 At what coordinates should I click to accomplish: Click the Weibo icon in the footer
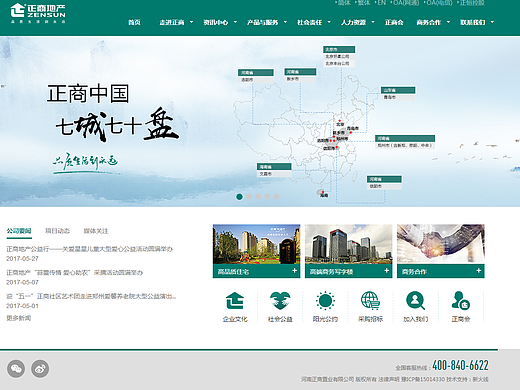(x=40, y=369)
